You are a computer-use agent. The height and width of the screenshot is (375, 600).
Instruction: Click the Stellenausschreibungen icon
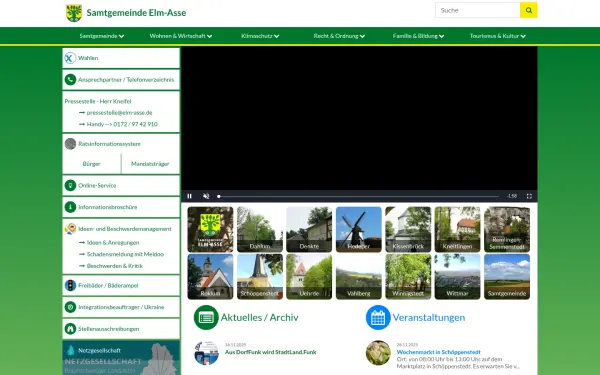(70, 329)
